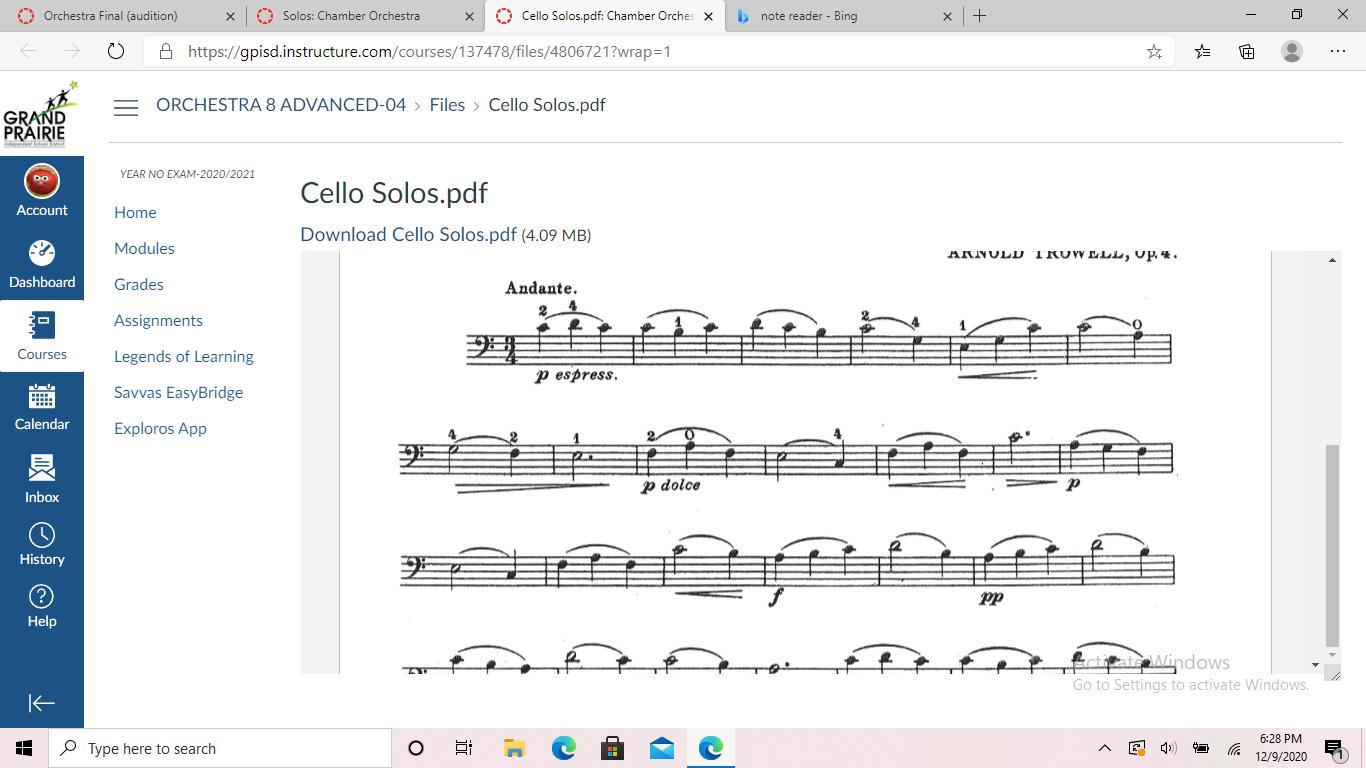Close the Orchestra Final (audition) tab
Screen dimensions: 1366x768
[230, 16]
